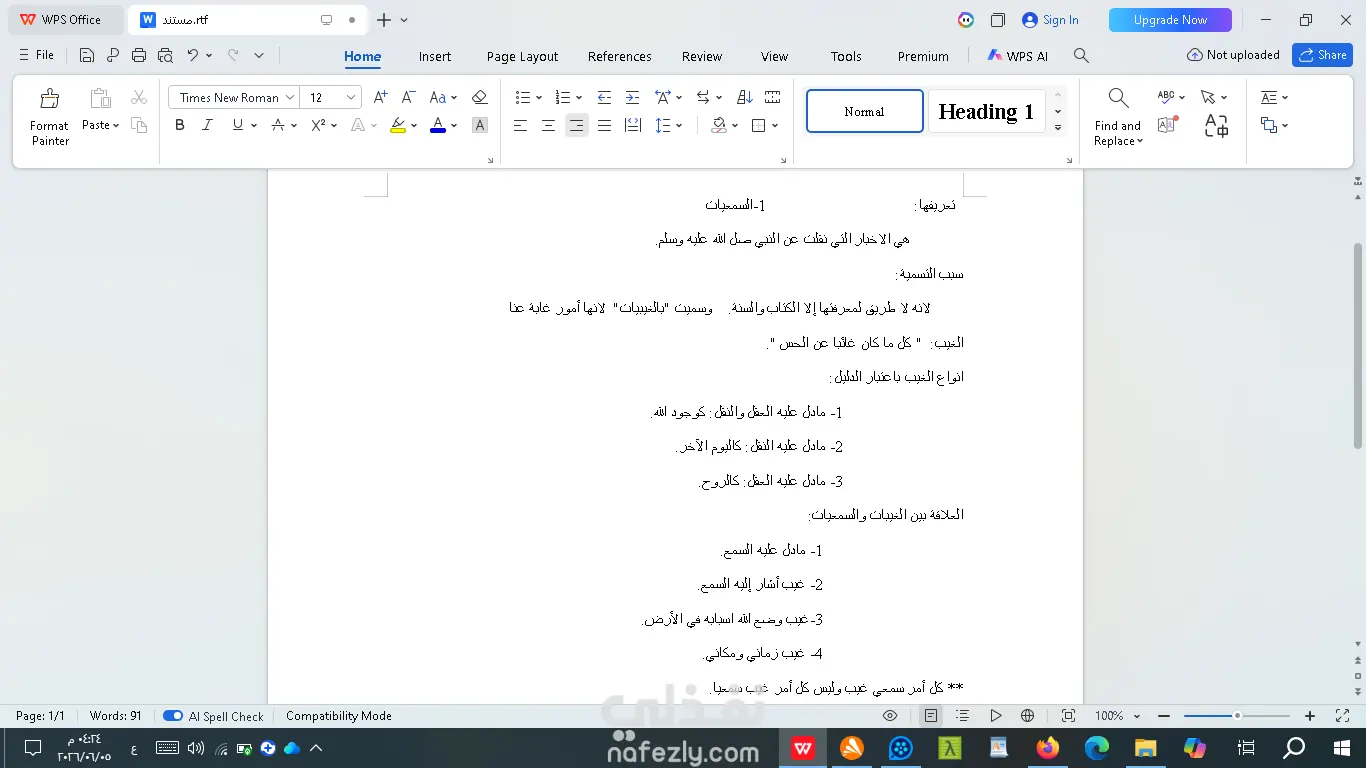Align text to the left
The image size is (1366, 768).
point(520,125)
